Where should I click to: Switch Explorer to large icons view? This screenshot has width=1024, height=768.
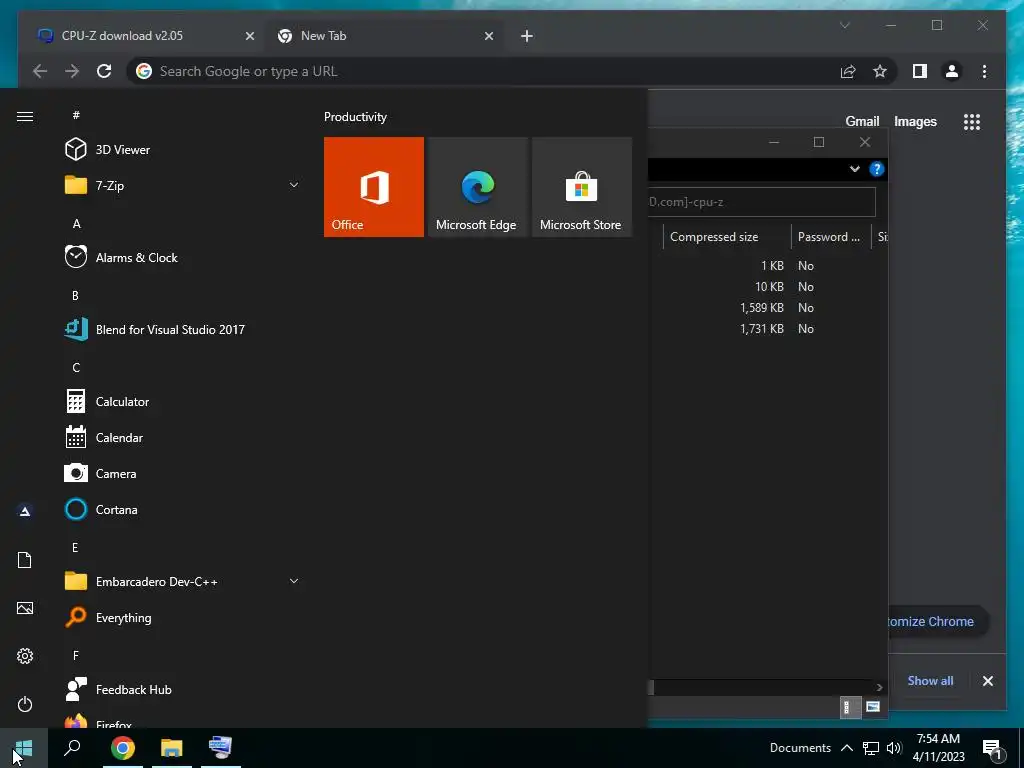pos(872,707)
